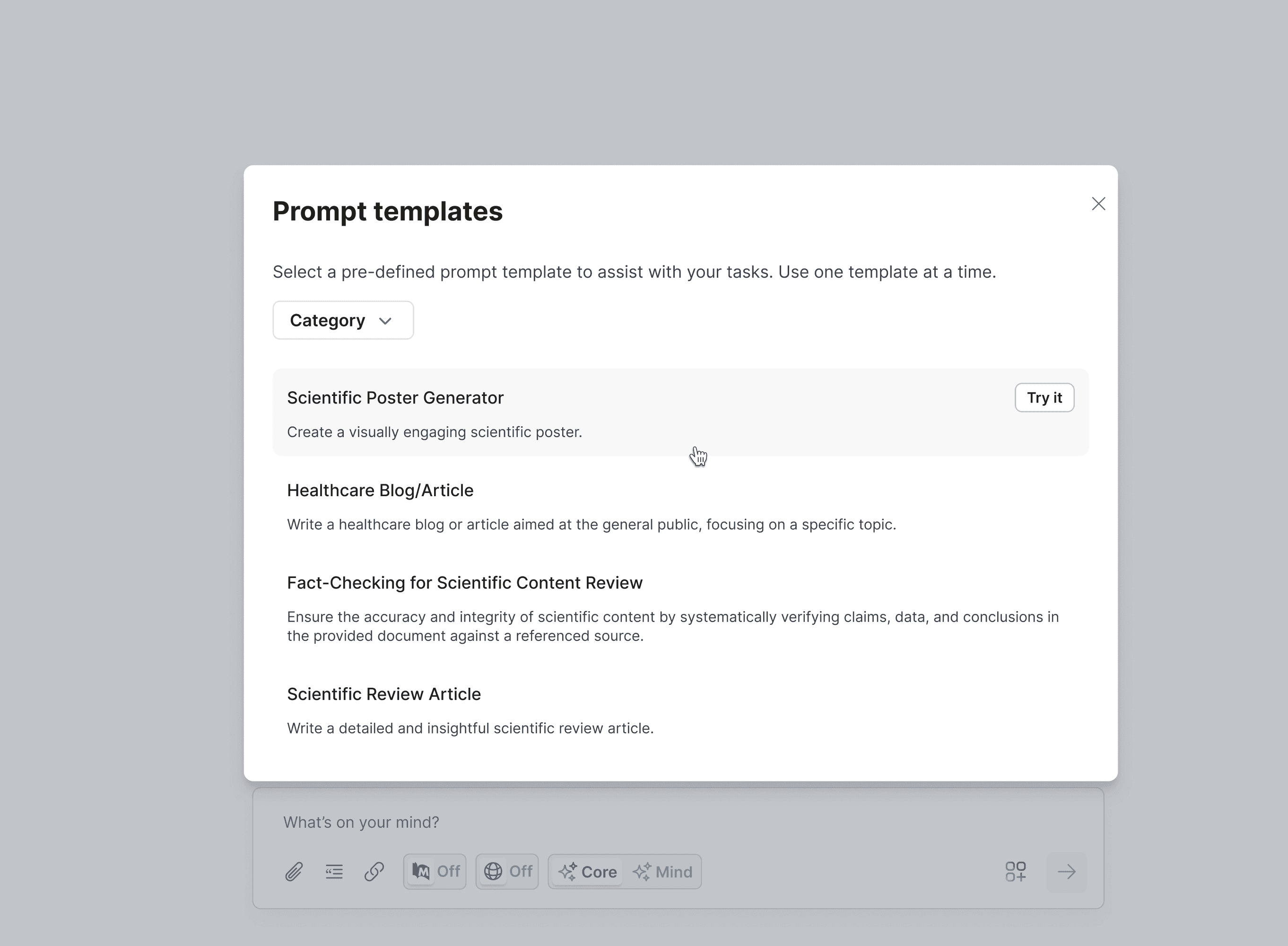Image resolution: width=1288 pixels, height=946 pixels.
Task: Click the chain link icon
Action: 374,872
